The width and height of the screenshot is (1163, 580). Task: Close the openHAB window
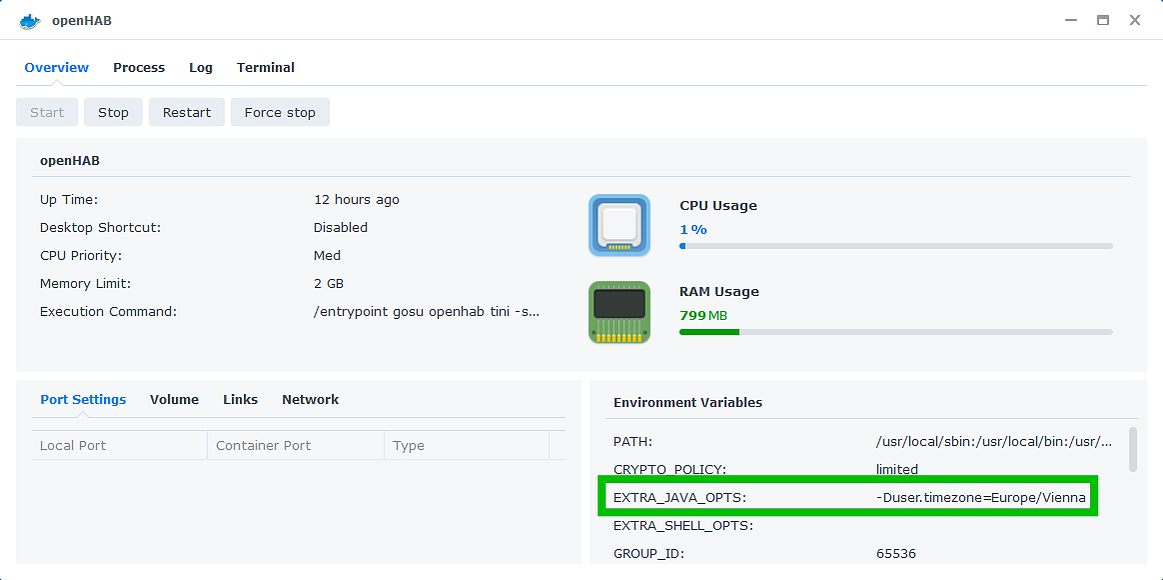(1135, 21)
